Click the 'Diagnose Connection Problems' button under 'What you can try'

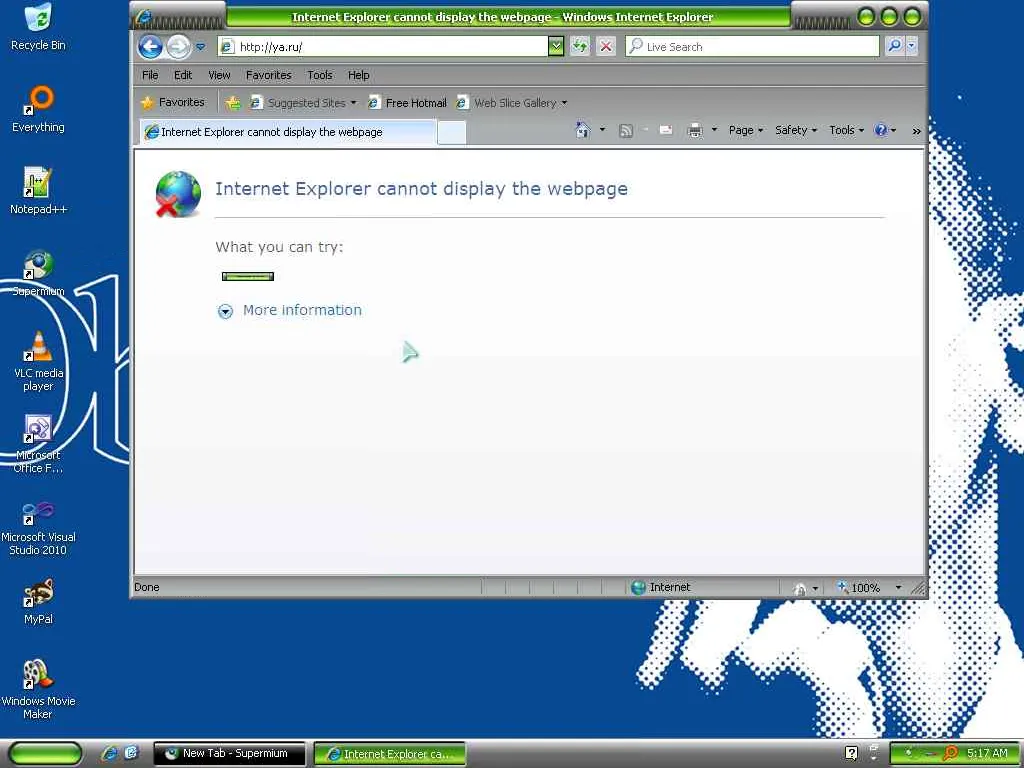pyautogui.click(x=248, y=276)
